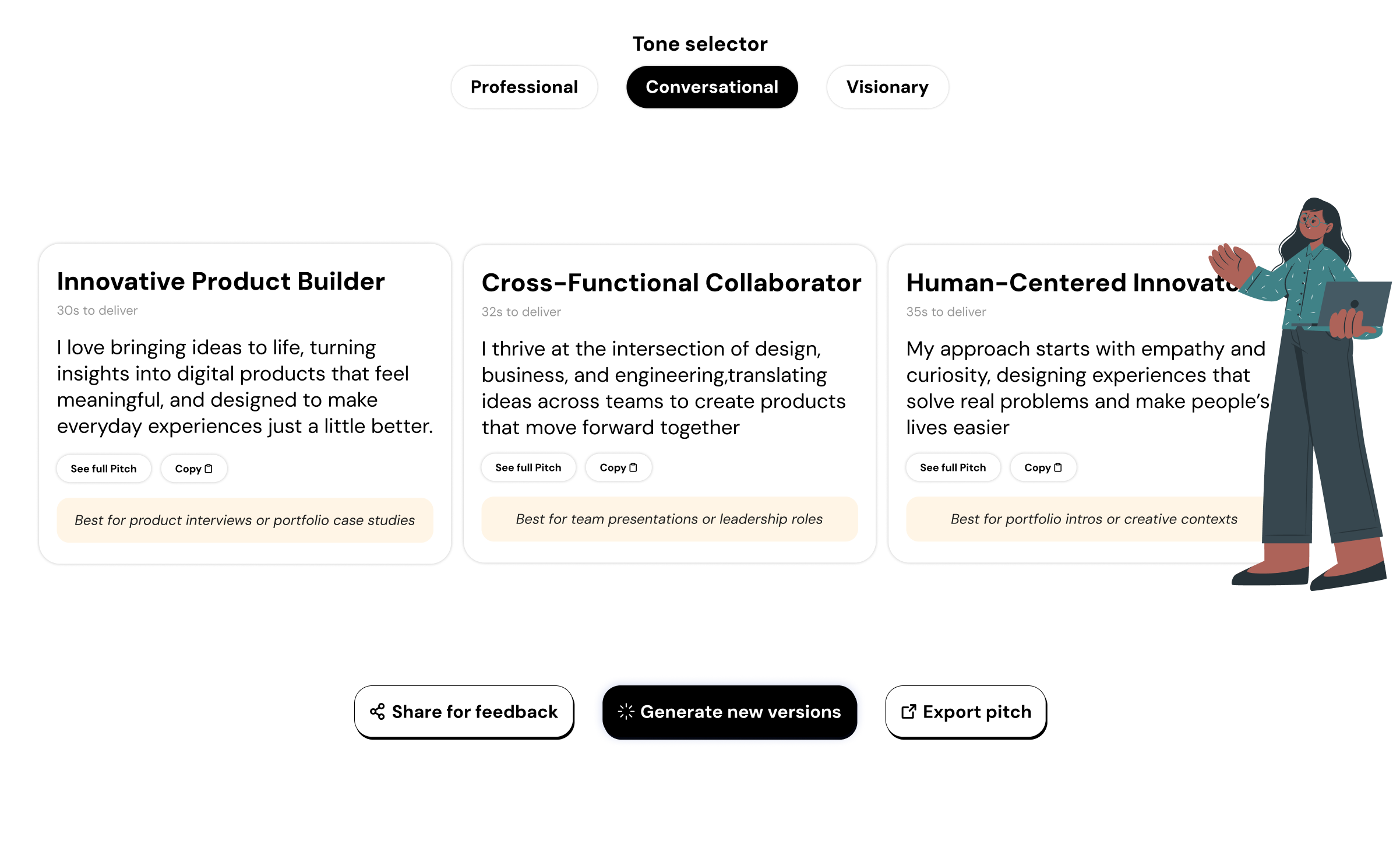The width and height of the screenshot is (1400, 855).
Task: Switch to the Professional tone
Action: (524, 87)
